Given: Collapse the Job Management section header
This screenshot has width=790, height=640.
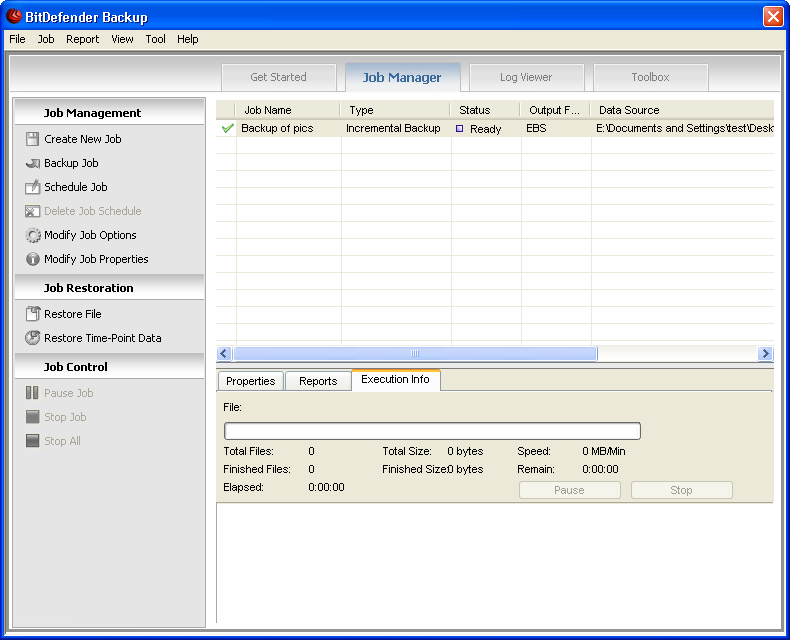Looking at the screenshot, I should [109, 112].
